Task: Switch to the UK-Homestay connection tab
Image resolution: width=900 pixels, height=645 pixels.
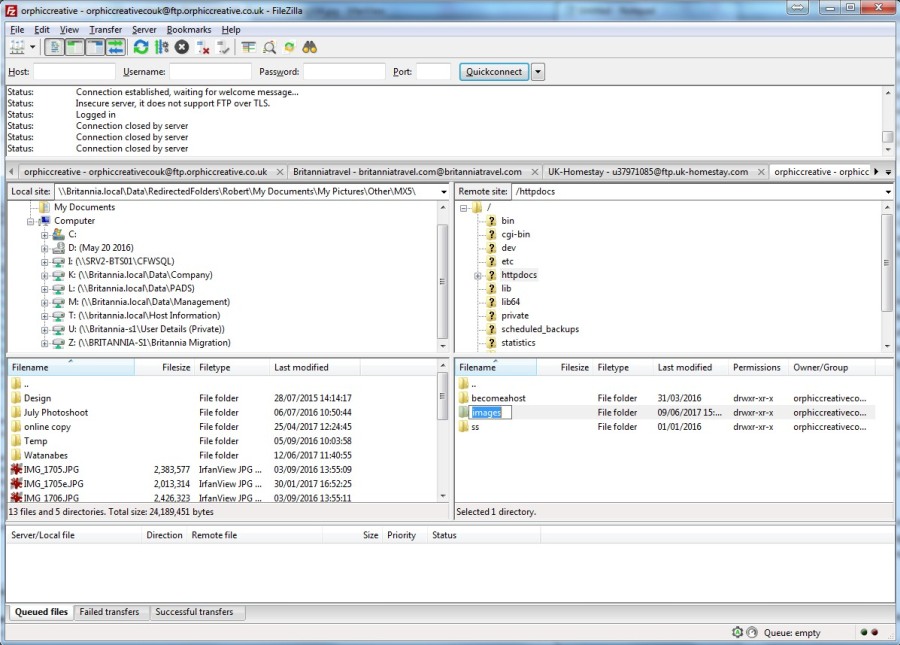Action: tap(648, 172)
